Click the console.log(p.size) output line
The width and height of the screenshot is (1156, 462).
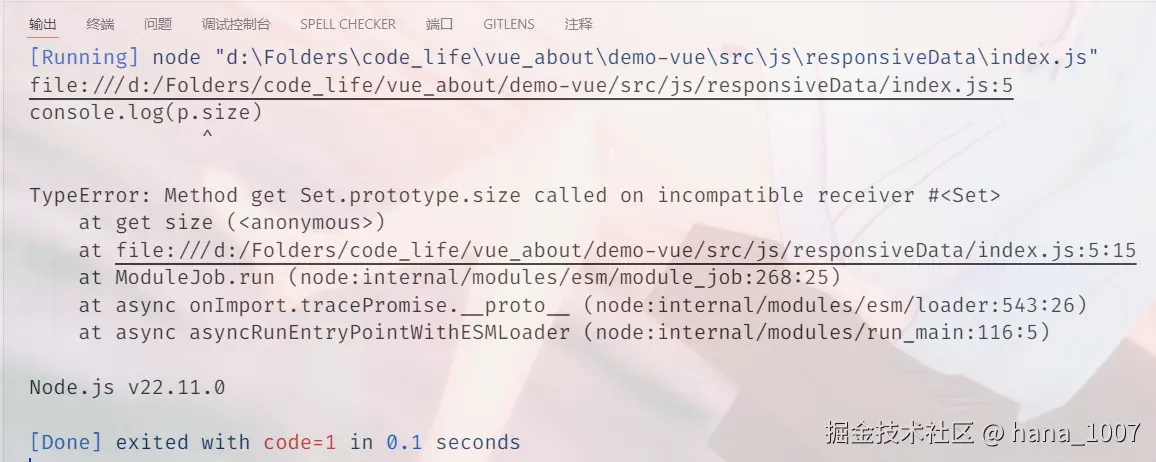146,113
